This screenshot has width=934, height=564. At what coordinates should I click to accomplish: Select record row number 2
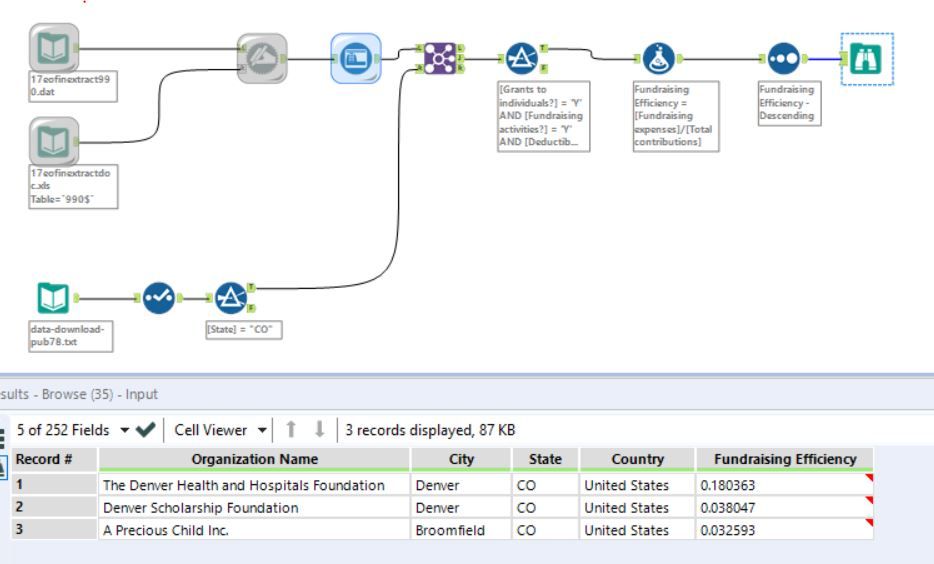[54, 507]
